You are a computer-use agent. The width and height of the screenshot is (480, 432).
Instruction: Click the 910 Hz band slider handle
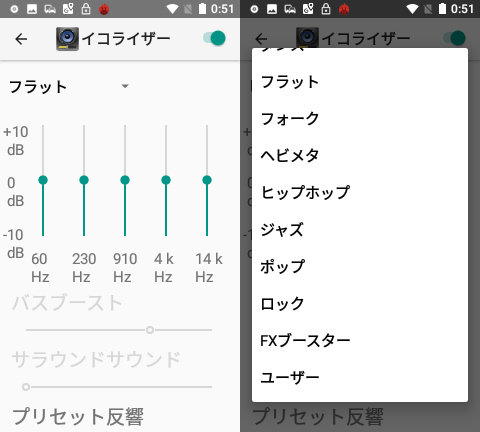pyautogui.click(x=125, y=180)
